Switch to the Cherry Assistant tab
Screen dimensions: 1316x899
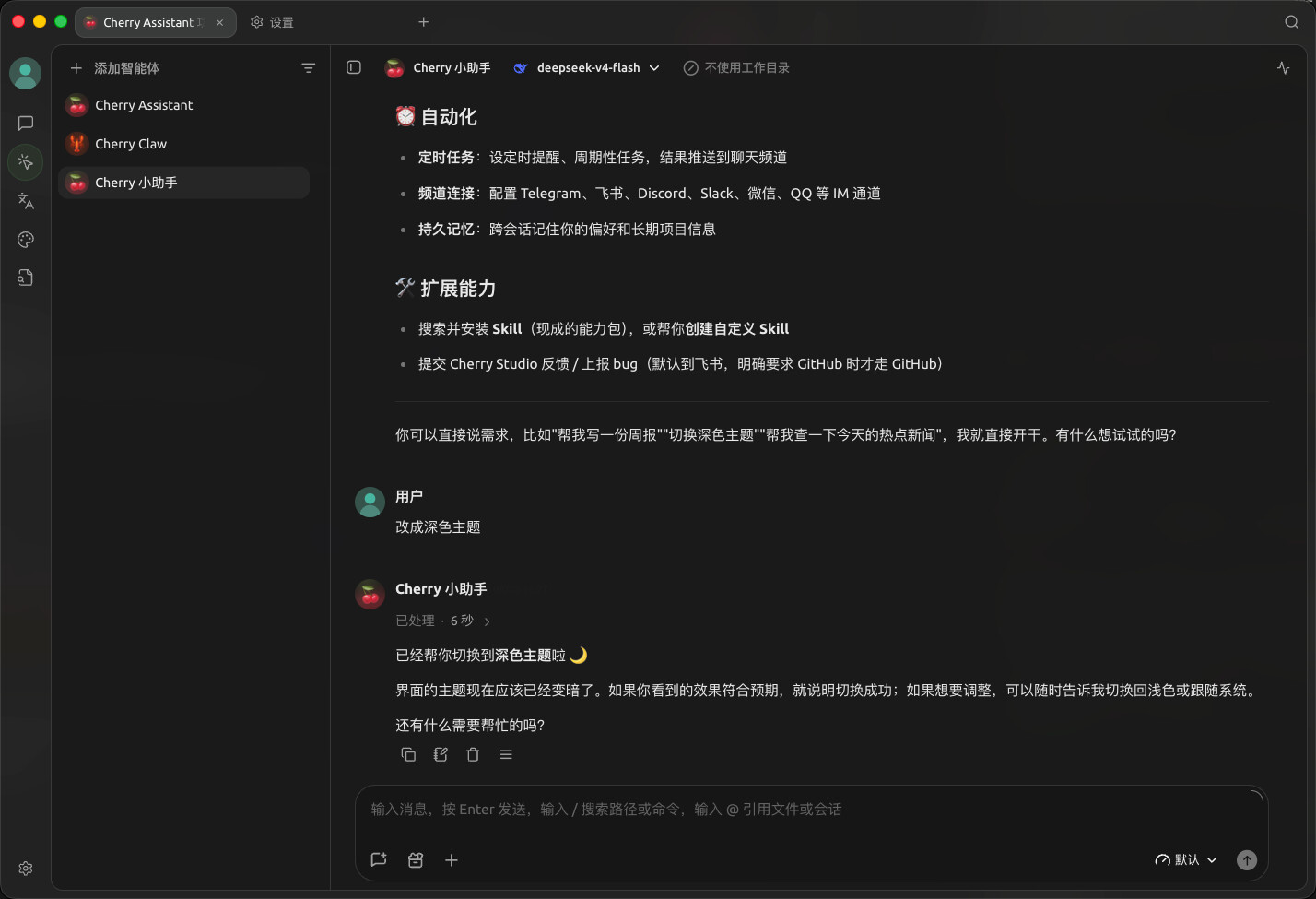tap(155, 22)
